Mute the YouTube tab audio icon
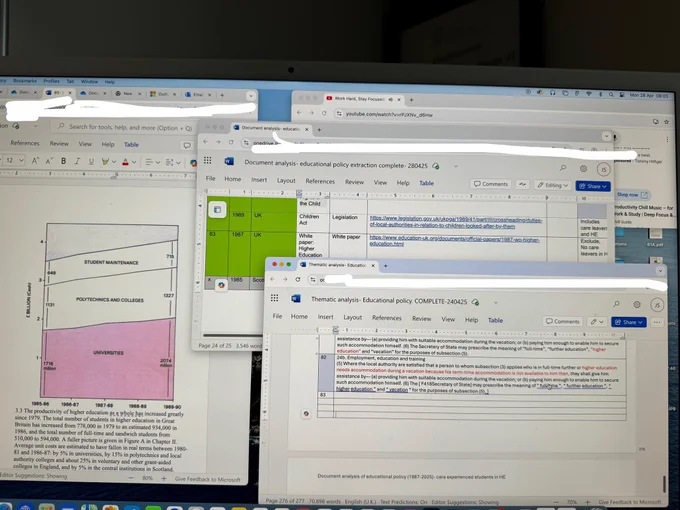This screenshot has width=680, height=510. tap(390, 99)
